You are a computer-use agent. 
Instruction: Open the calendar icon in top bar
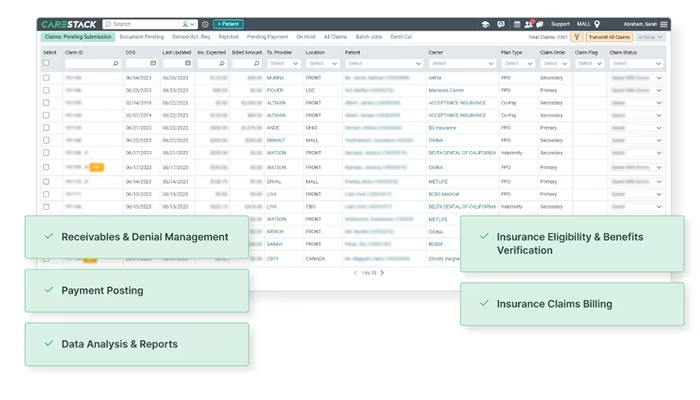(517, 24)
